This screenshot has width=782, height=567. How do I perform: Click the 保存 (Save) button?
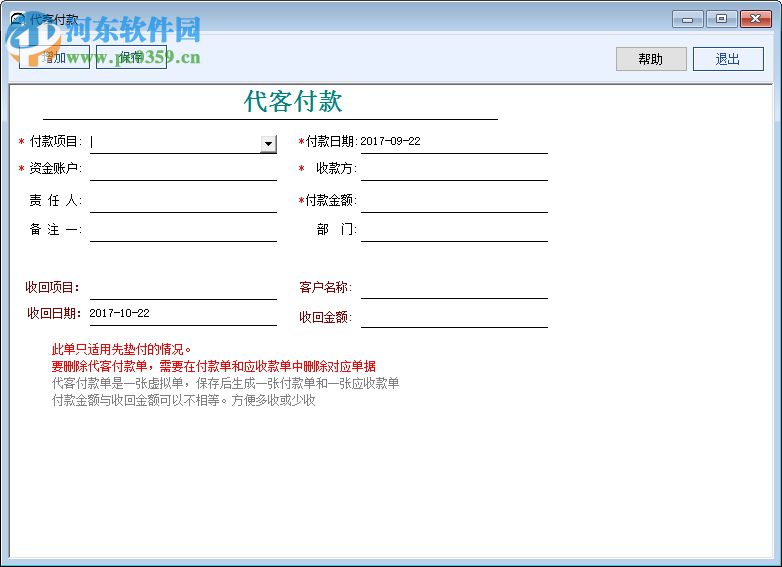(x=131, y=57)
